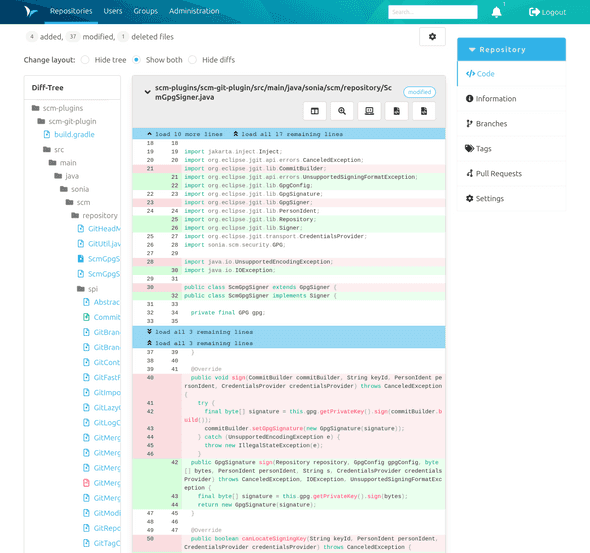The width and height of the screenshot is (590, 553).
Task: Click the '37 modified' files counter
Action: [90, 36]
